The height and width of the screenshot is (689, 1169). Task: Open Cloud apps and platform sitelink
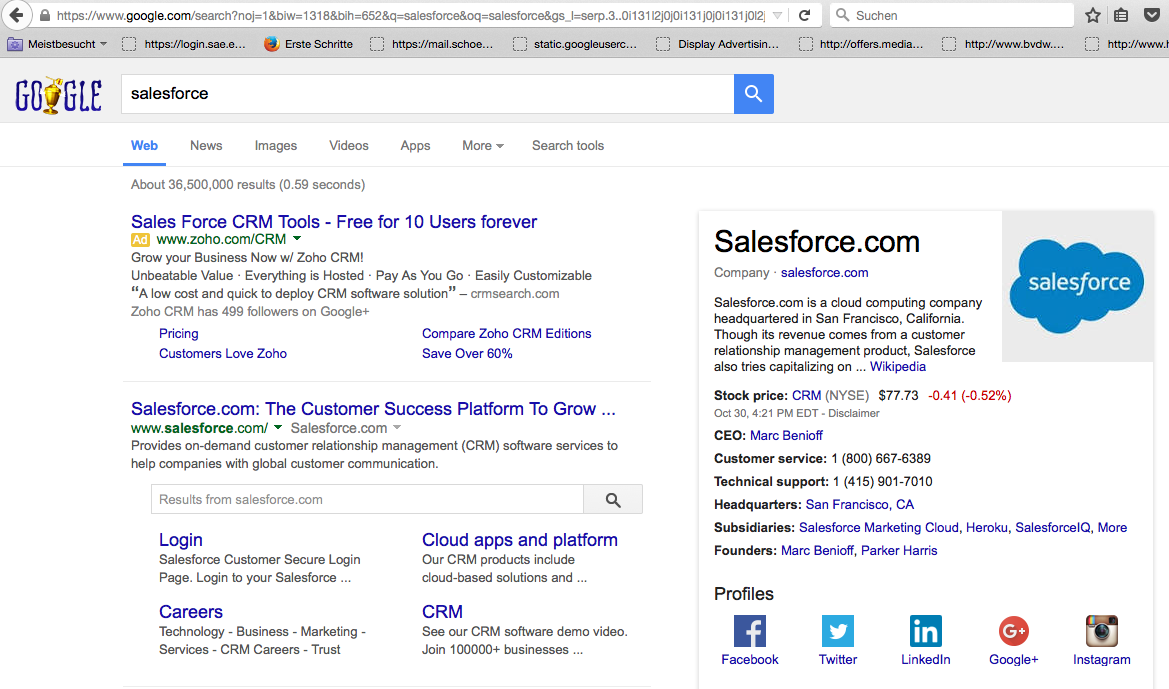pyautogui.click(x=520, y=540)
